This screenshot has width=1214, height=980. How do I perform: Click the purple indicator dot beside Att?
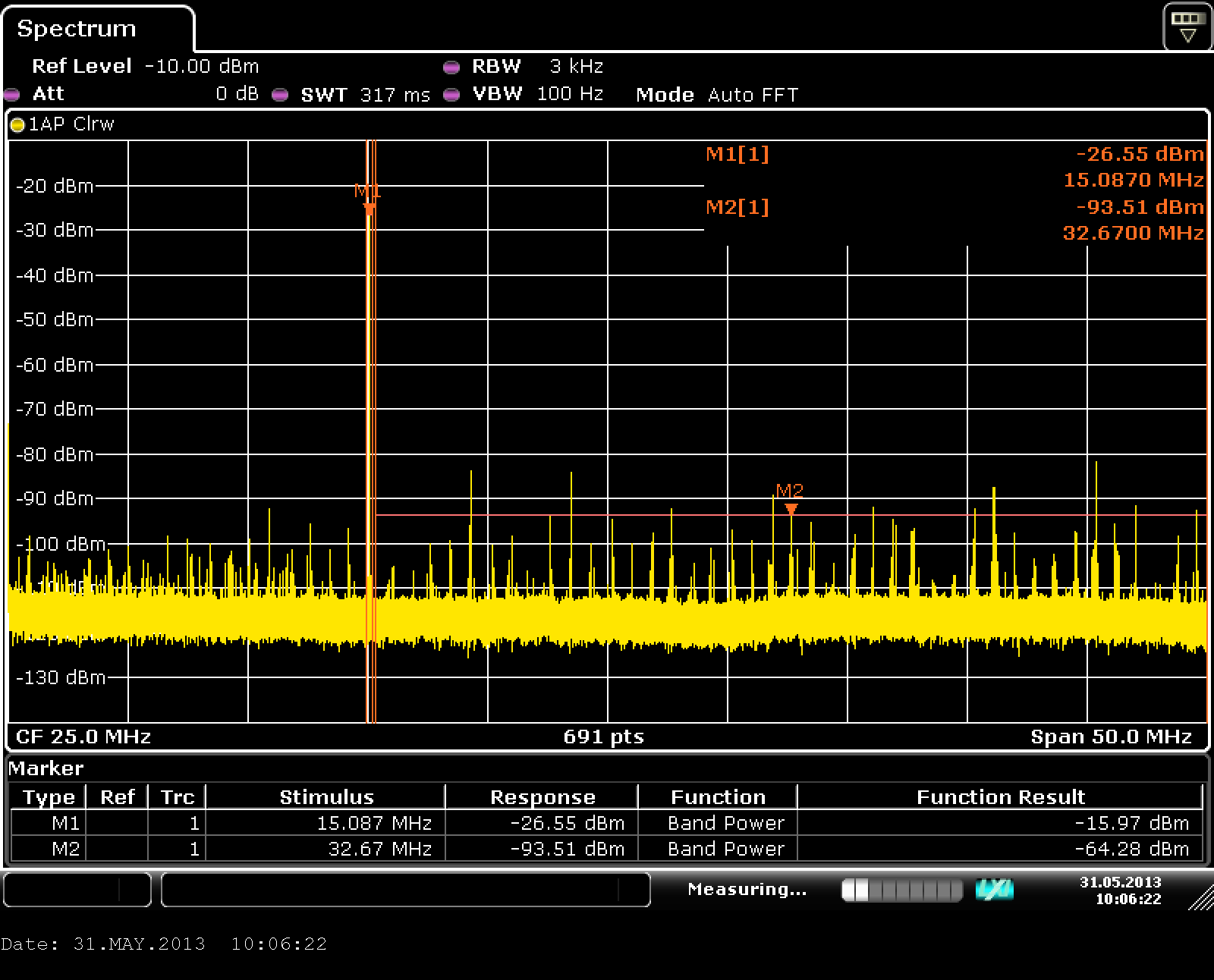coord(12,95)
